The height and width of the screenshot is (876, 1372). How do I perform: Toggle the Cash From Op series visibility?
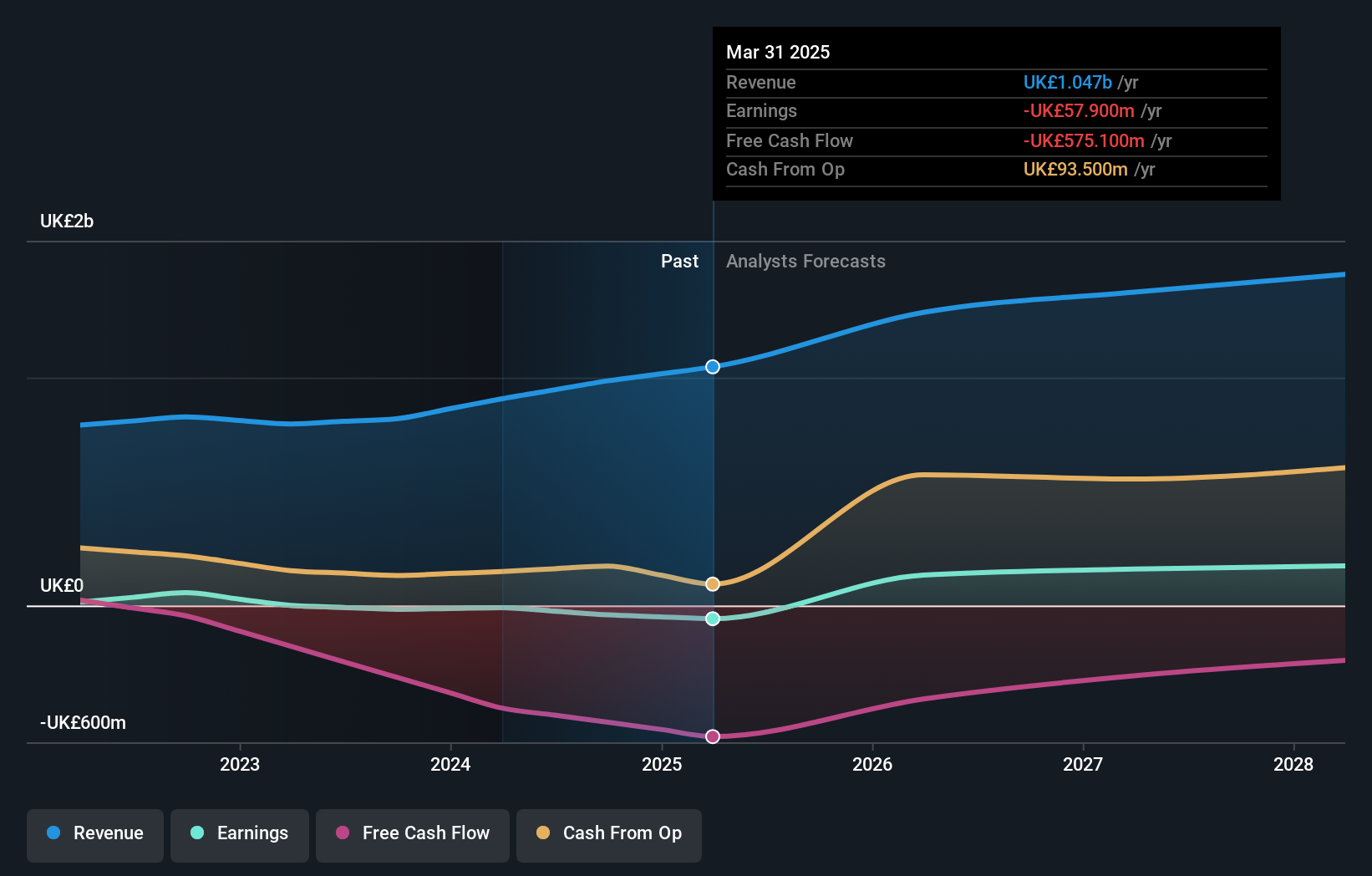coord(609,835)
